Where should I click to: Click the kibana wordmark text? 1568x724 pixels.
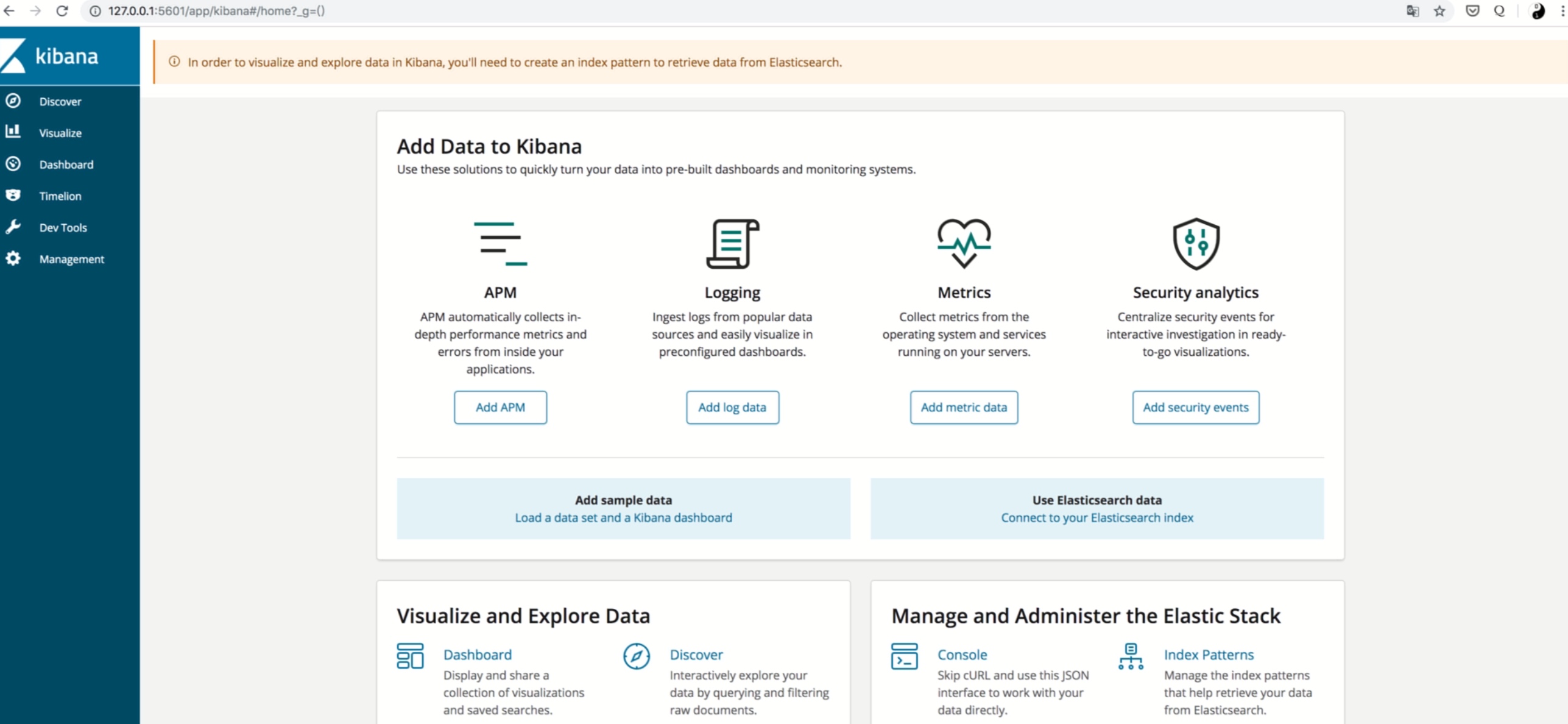(x=66, y=56)
